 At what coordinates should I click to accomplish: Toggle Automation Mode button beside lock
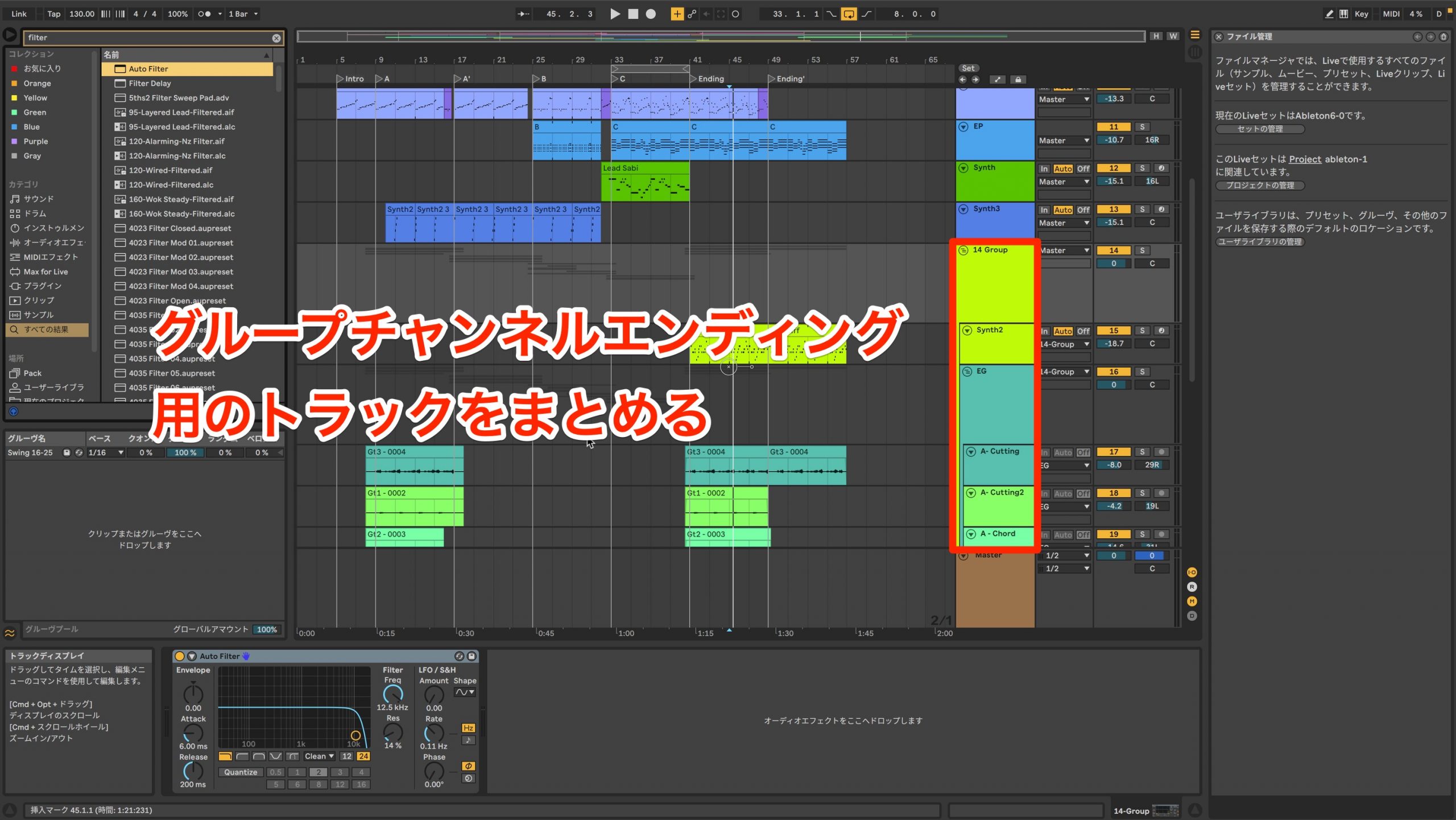point(997,80)
